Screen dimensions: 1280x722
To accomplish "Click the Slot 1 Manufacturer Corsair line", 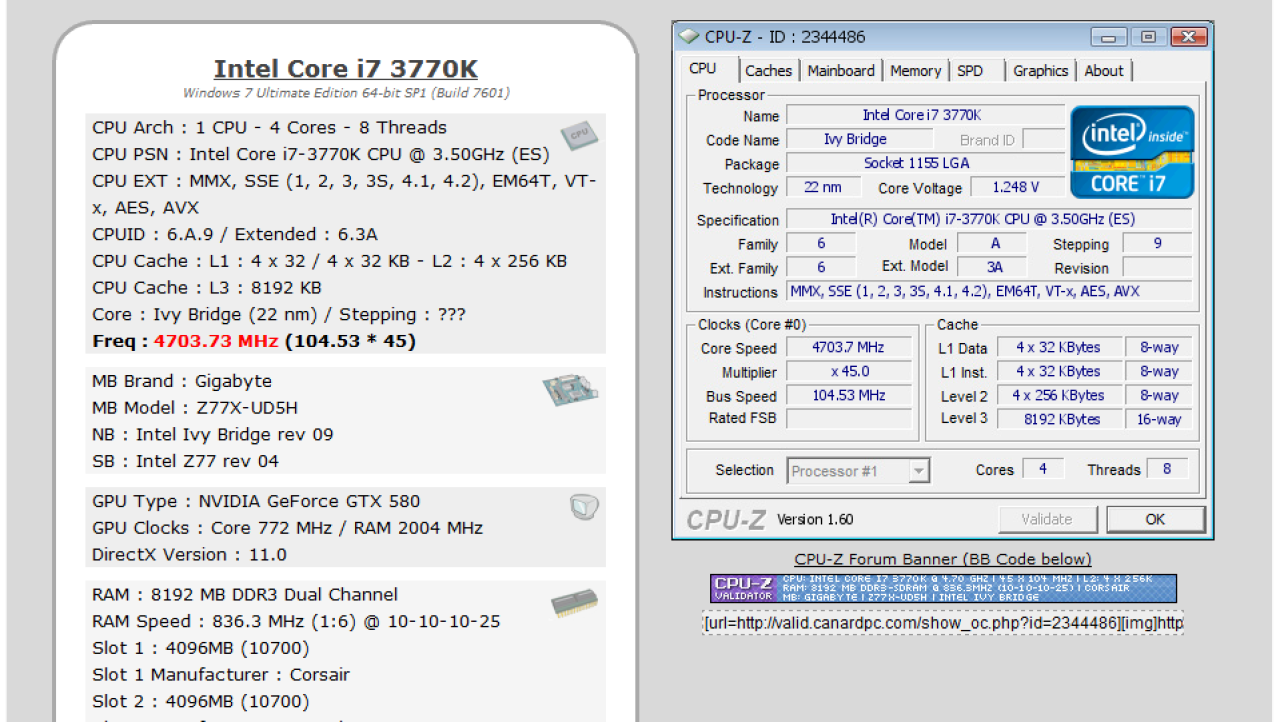I will (221, 675).
